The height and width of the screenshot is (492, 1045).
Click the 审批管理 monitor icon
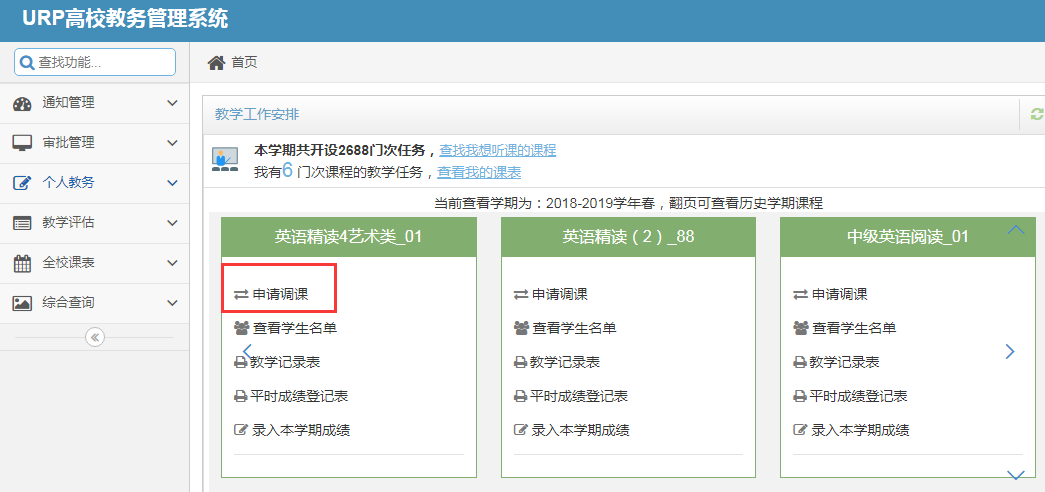pos(23,143)
